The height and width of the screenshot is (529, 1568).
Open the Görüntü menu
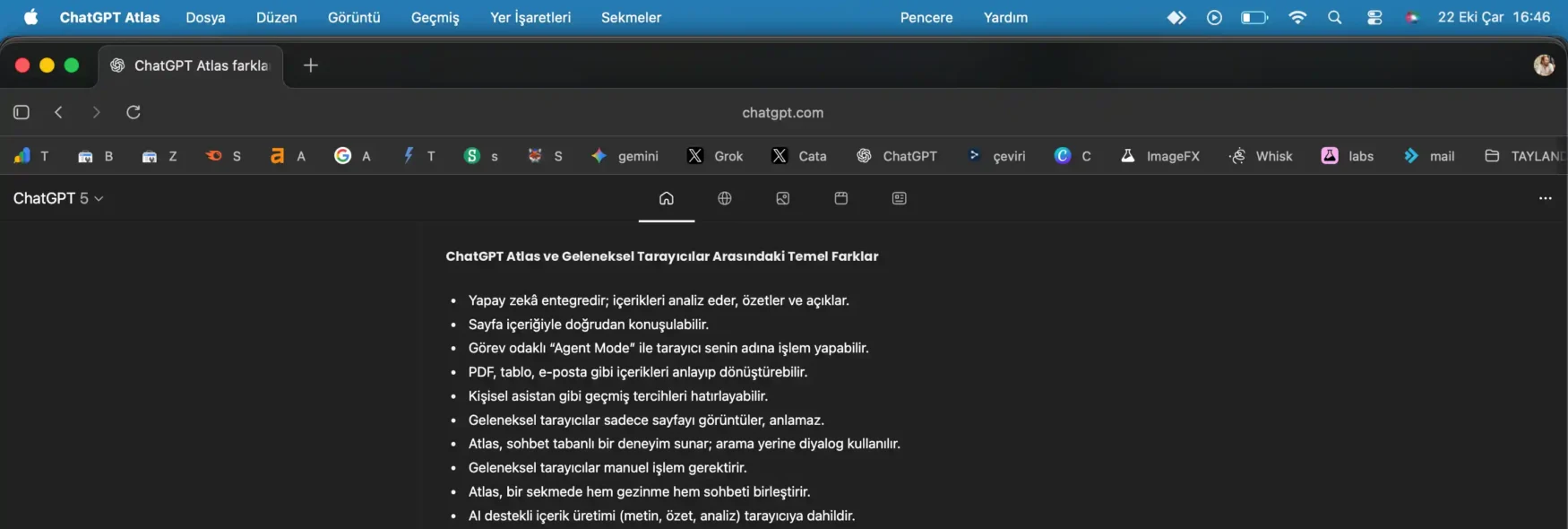pyautogui.click(x=354, y=17)
